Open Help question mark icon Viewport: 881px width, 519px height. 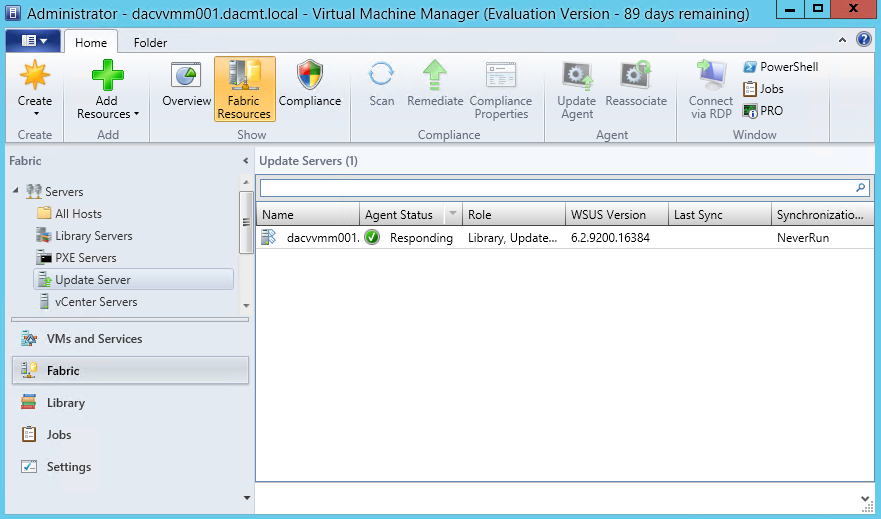pyautogui.click(x=864, y=39)
